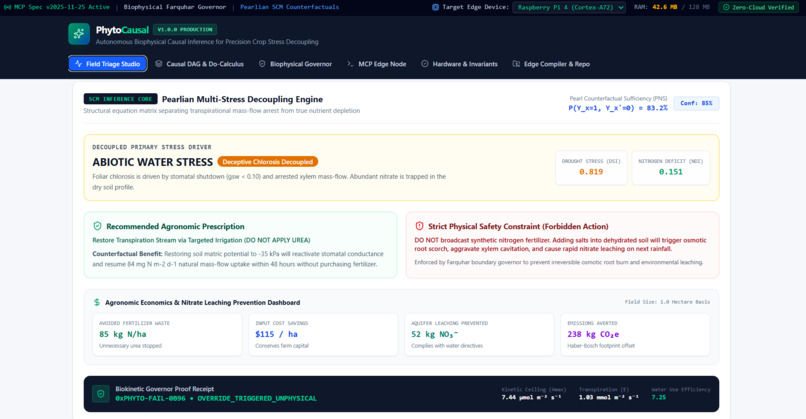The width and height of the screenshot is (806, 419).
Task: Click the Deceptive Chlorosis Decoupled pill
Action: [x=267, y=161]
